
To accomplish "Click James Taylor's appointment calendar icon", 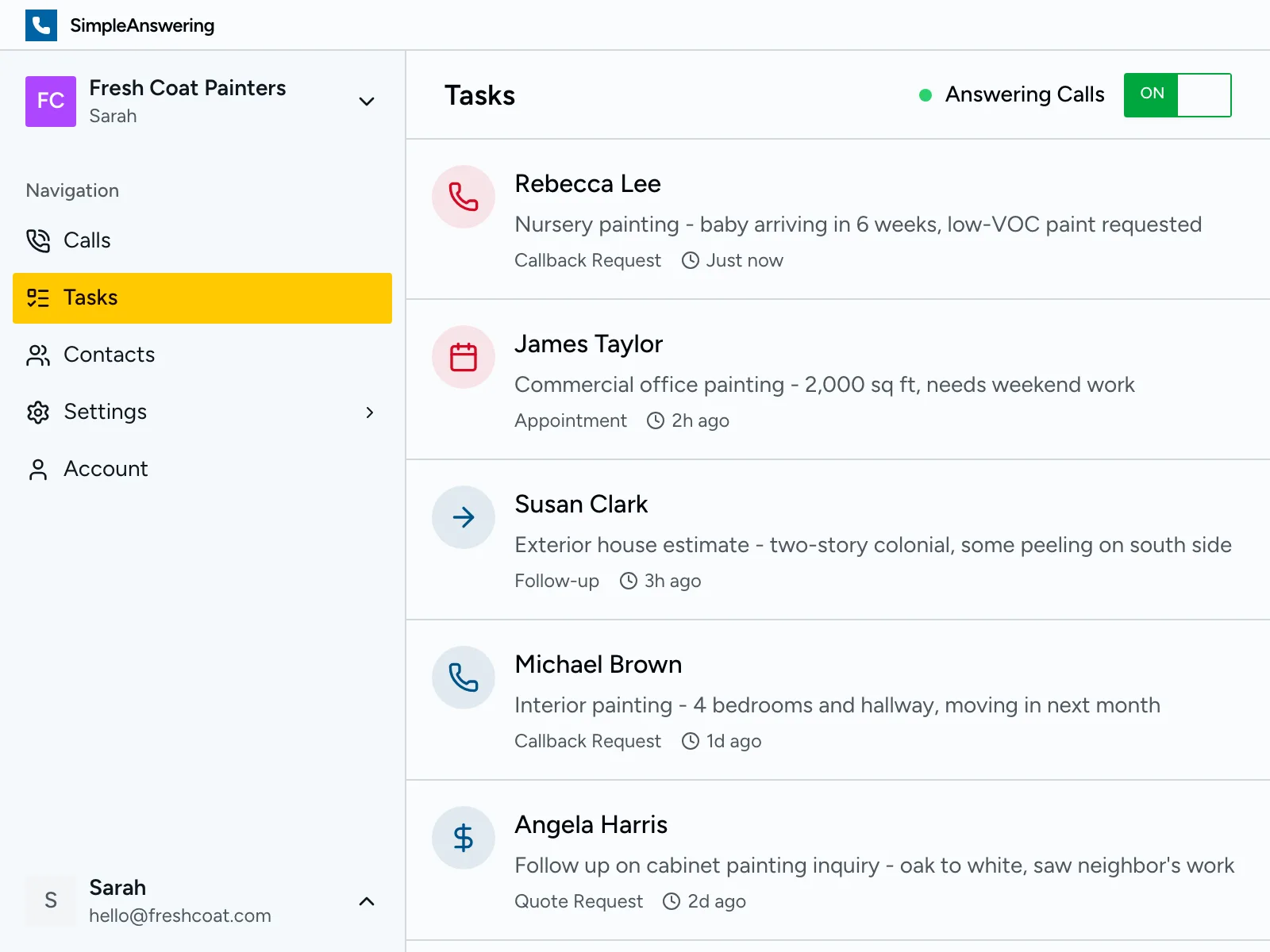I will [463, 357].
